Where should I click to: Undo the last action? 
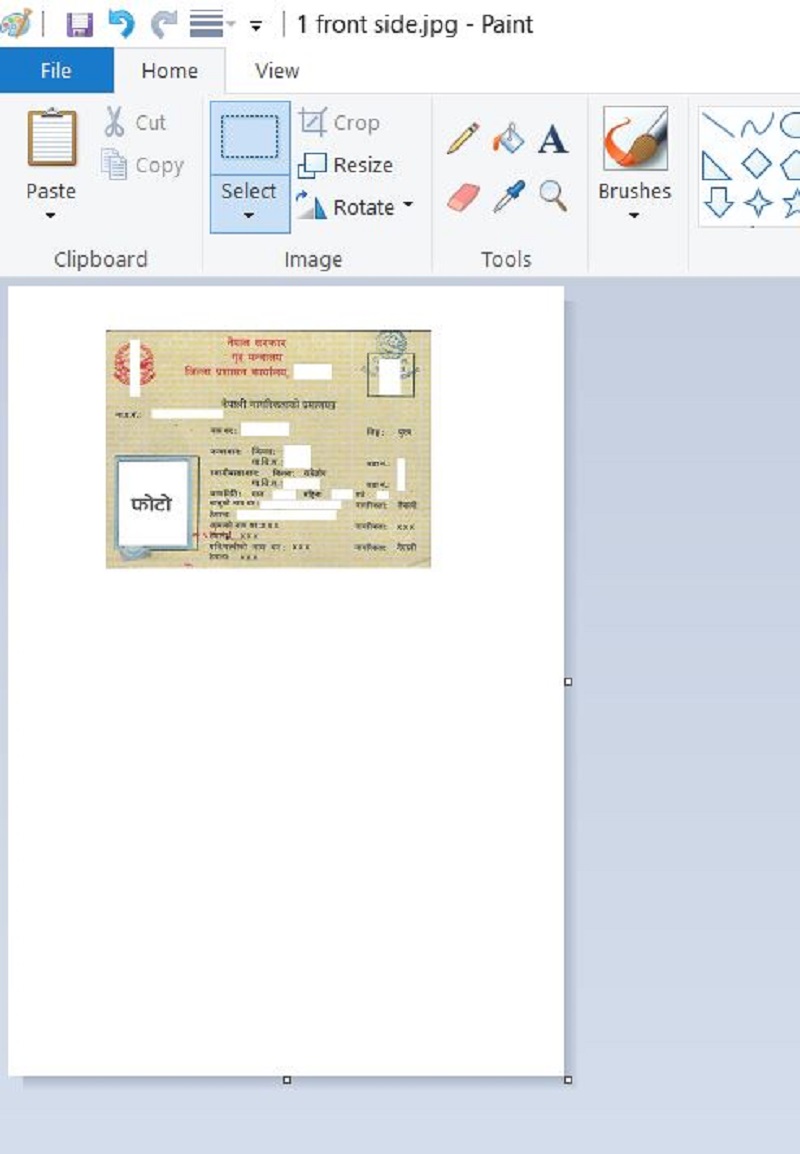(x=120, y=23)
